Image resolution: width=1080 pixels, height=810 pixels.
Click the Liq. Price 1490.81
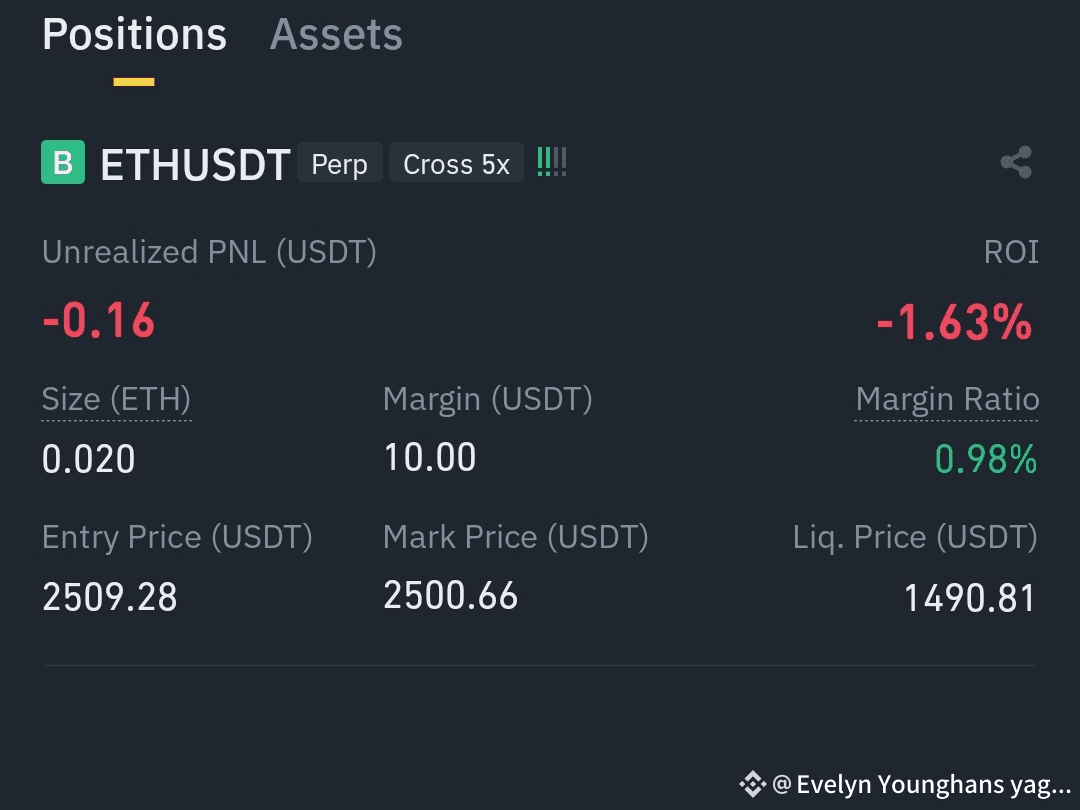(x=969, y=598)
